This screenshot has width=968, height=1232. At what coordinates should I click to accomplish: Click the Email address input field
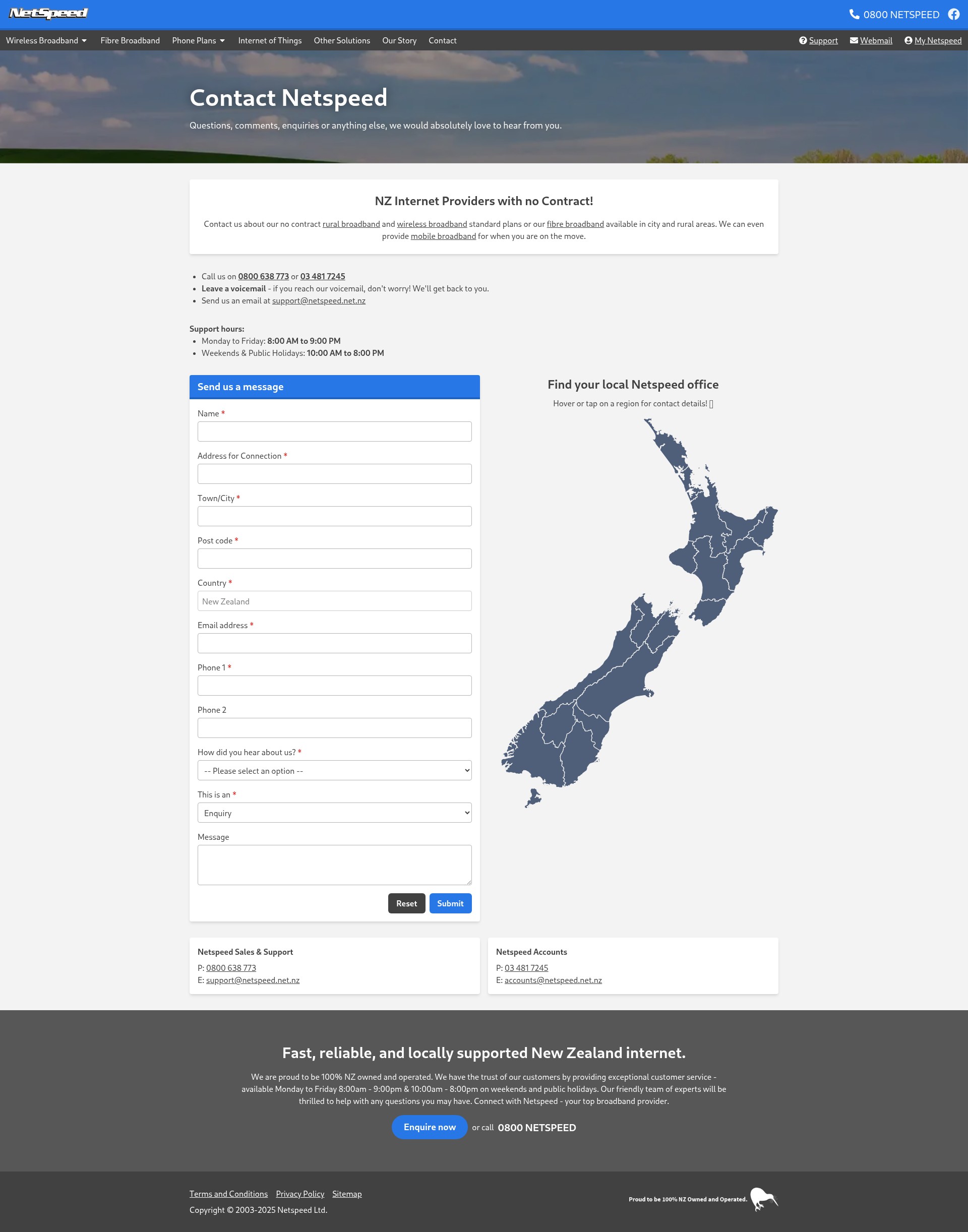(334, 643)
